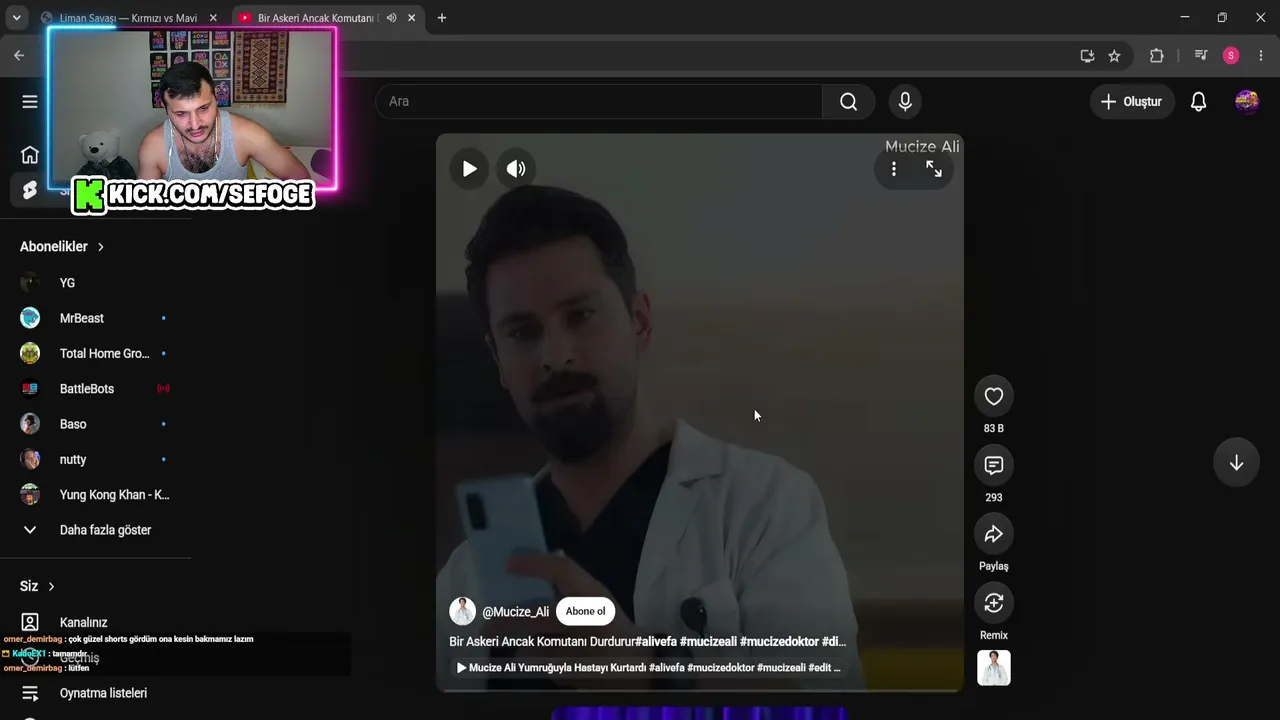Remix this Short
1280x720 pixels.
994,603
